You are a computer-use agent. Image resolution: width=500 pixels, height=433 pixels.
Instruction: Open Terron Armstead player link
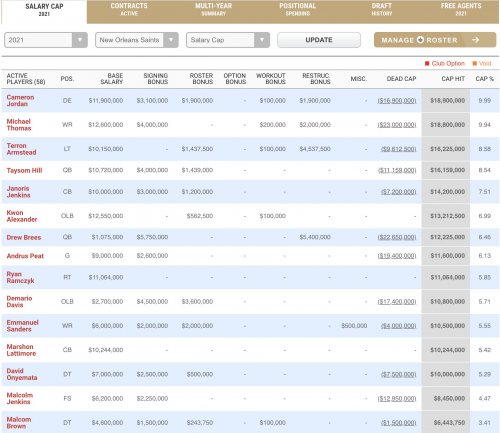tap(21, 149)
